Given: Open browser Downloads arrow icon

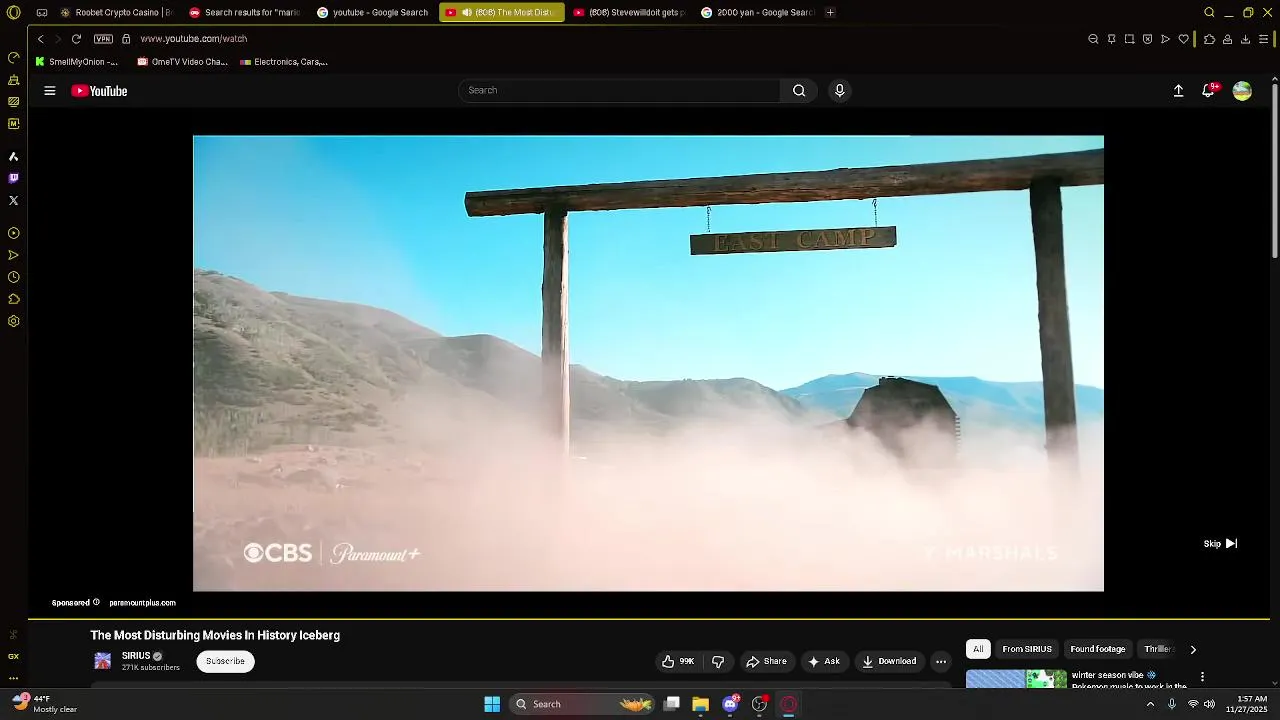Looking at the screenshot, I should click(1245, 39).
